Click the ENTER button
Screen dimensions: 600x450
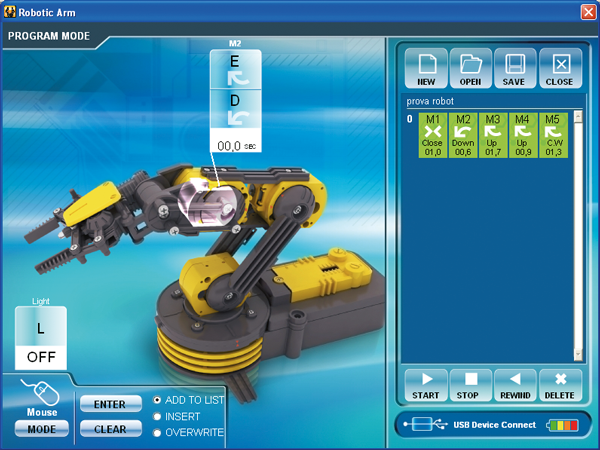click(x=111, y=404)
